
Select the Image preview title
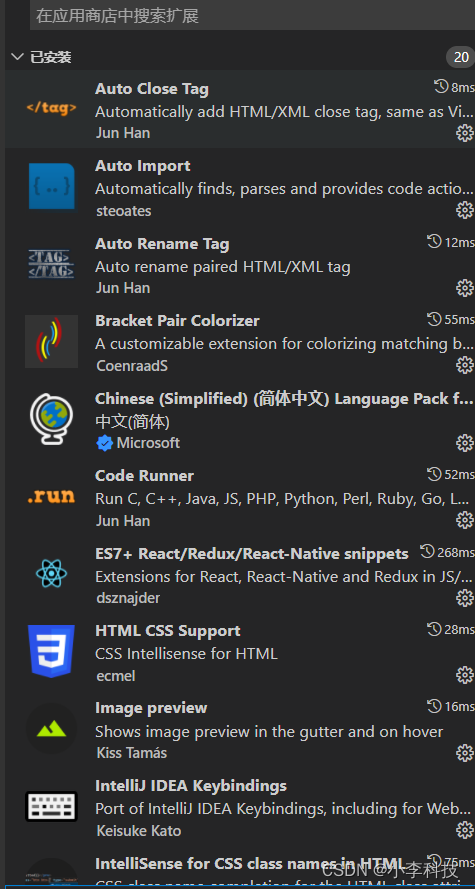pos(151,708)
